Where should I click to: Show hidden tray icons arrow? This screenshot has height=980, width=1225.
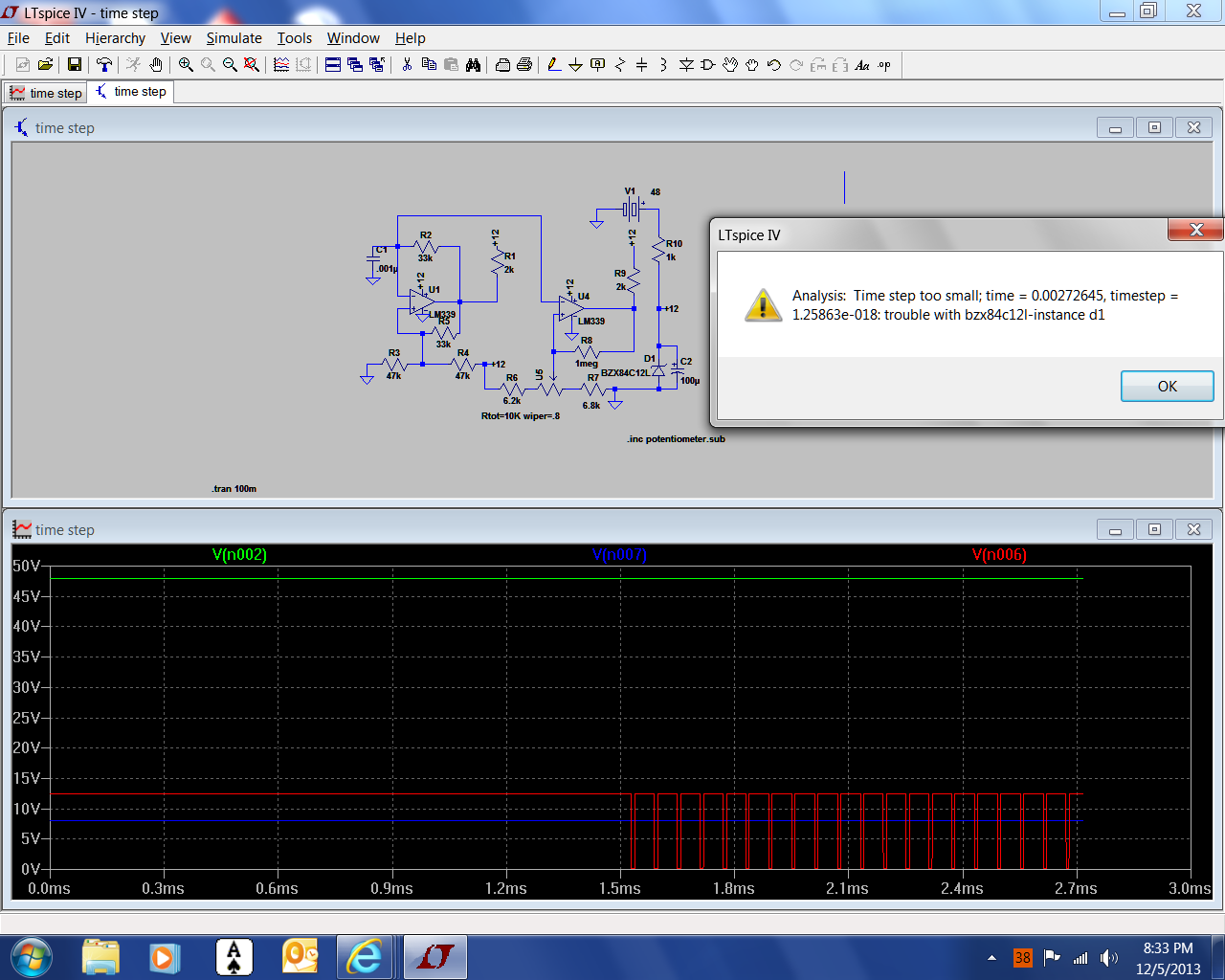991,958
